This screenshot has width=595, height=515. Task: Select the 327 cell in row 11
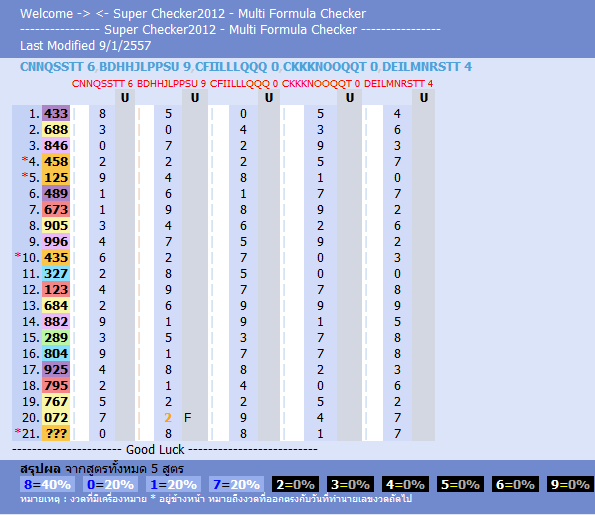coord(56,274)
